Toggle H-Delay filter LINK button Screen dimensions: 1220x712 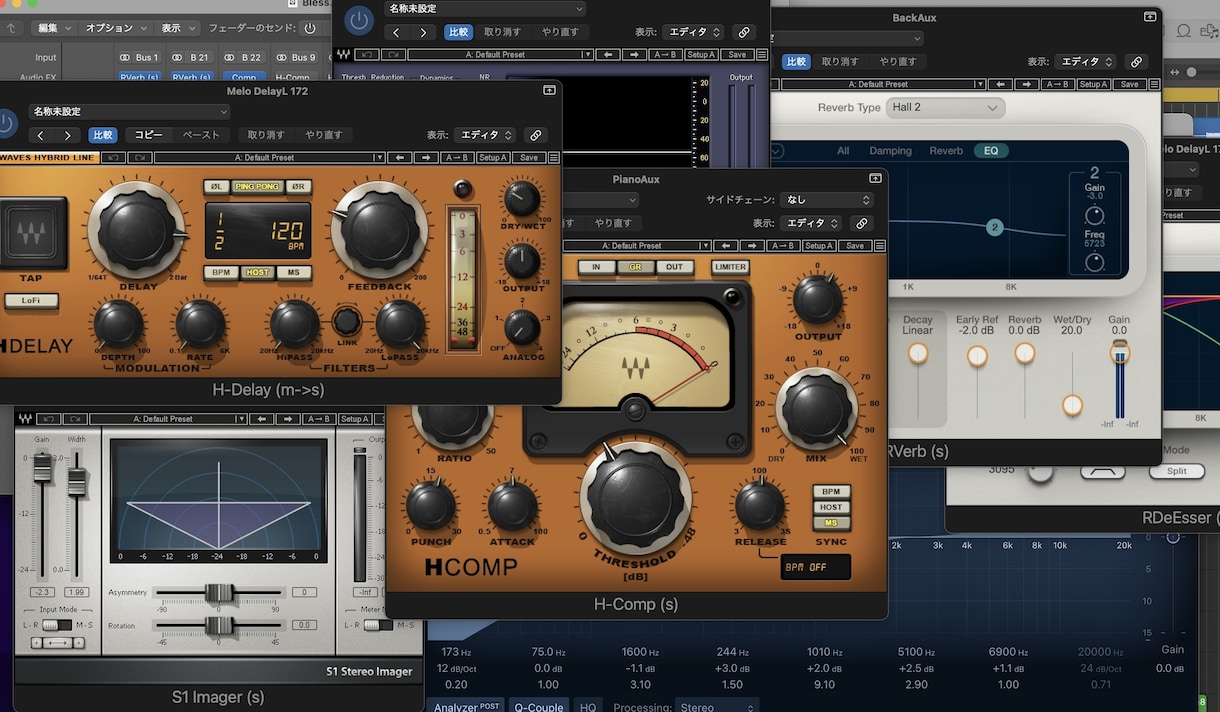(x=347, y=321)
